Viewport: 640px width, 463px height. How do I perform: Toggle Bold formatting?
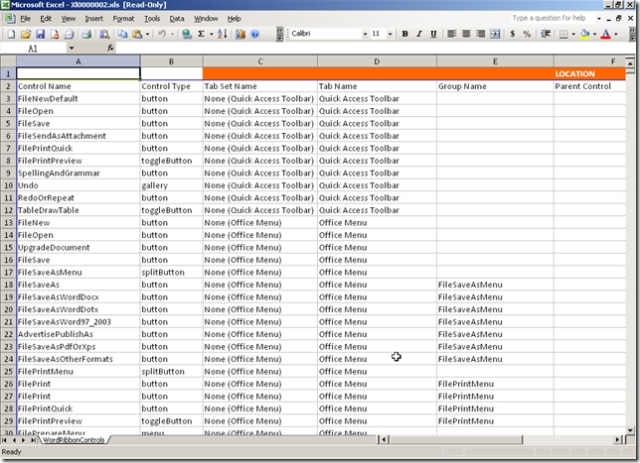click(405, 34)
